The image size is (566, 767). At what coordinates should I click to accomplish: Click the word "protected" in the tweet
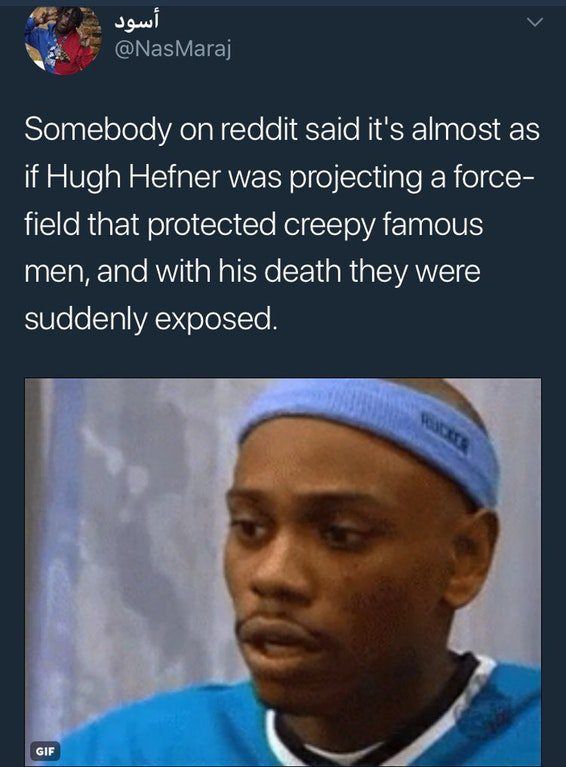coord(212,226)
